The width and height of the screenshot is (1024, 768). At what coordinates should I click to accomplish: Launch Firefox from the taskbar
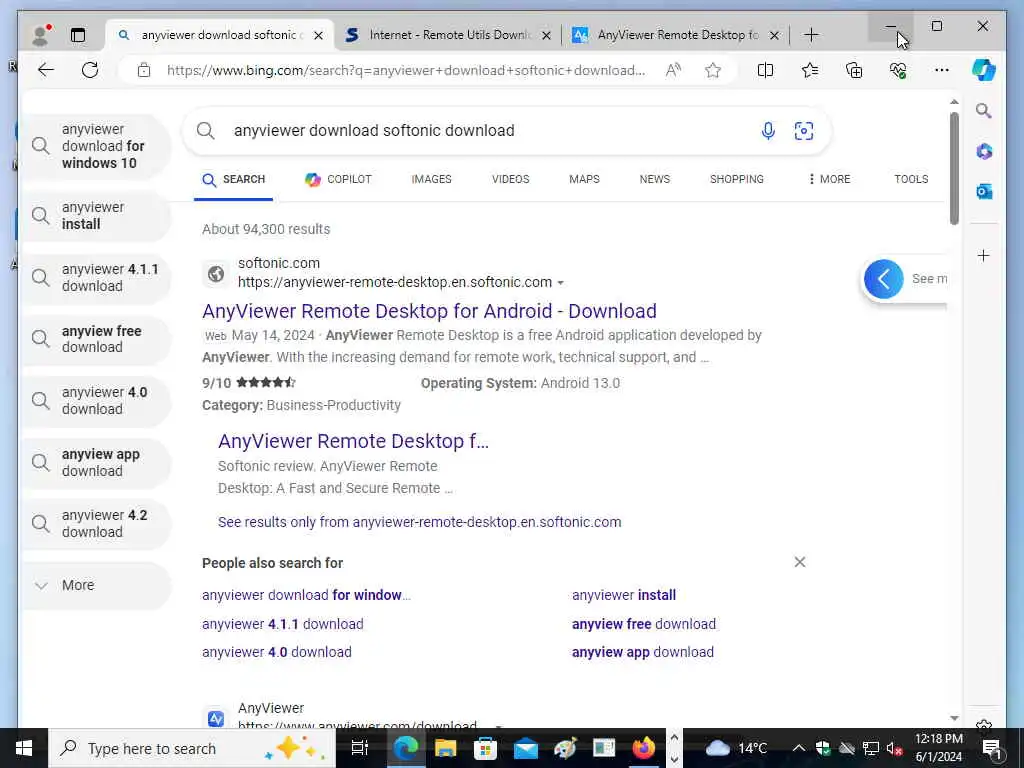point(644,748)
